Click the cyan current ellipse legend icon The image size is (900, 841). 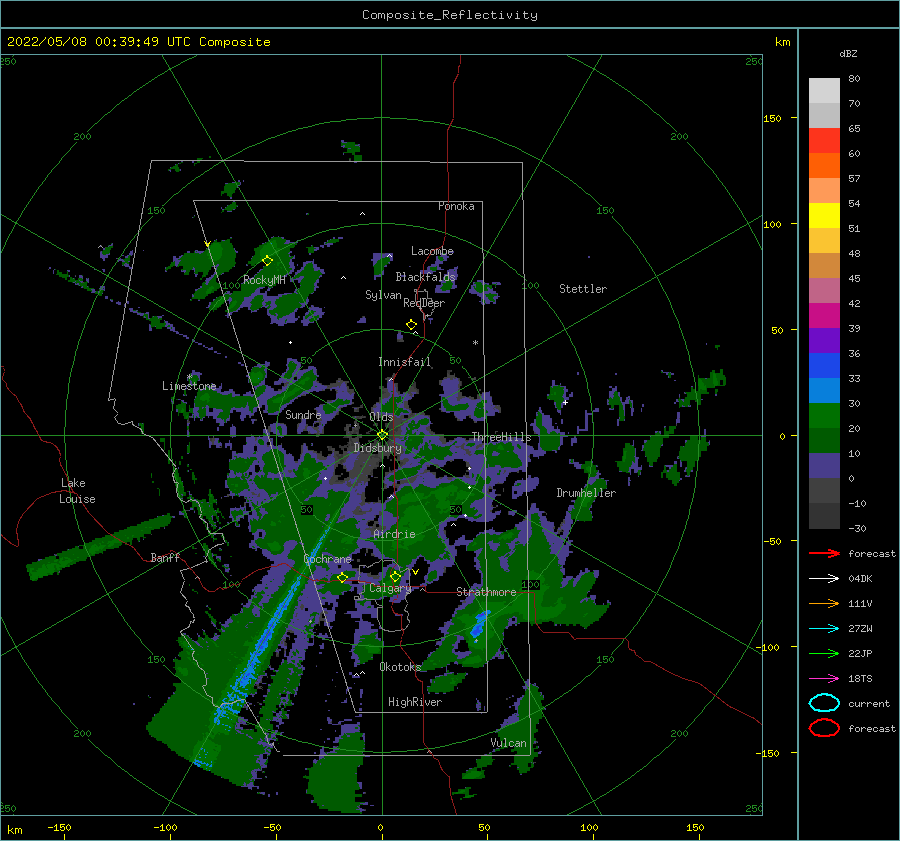(824, 703)
